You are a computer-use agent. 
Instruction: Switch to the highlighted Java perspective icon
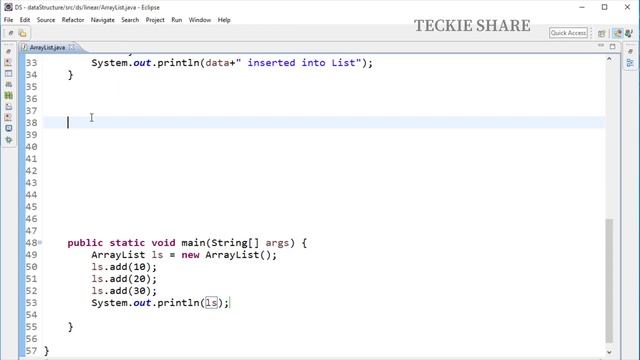618,33
